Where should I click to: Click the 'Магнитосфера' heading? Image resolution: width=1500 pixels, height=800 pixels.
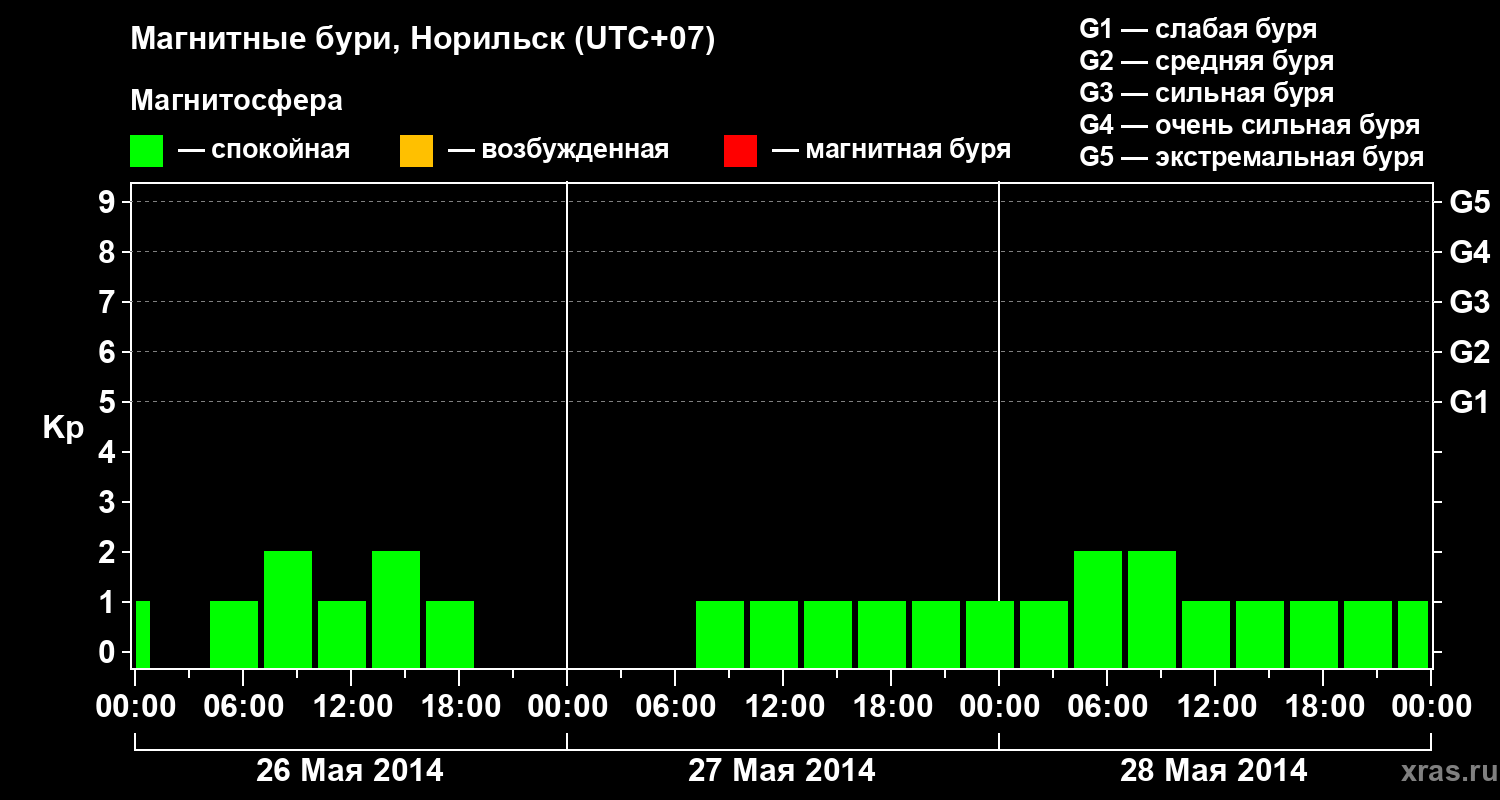pos(237,102)
